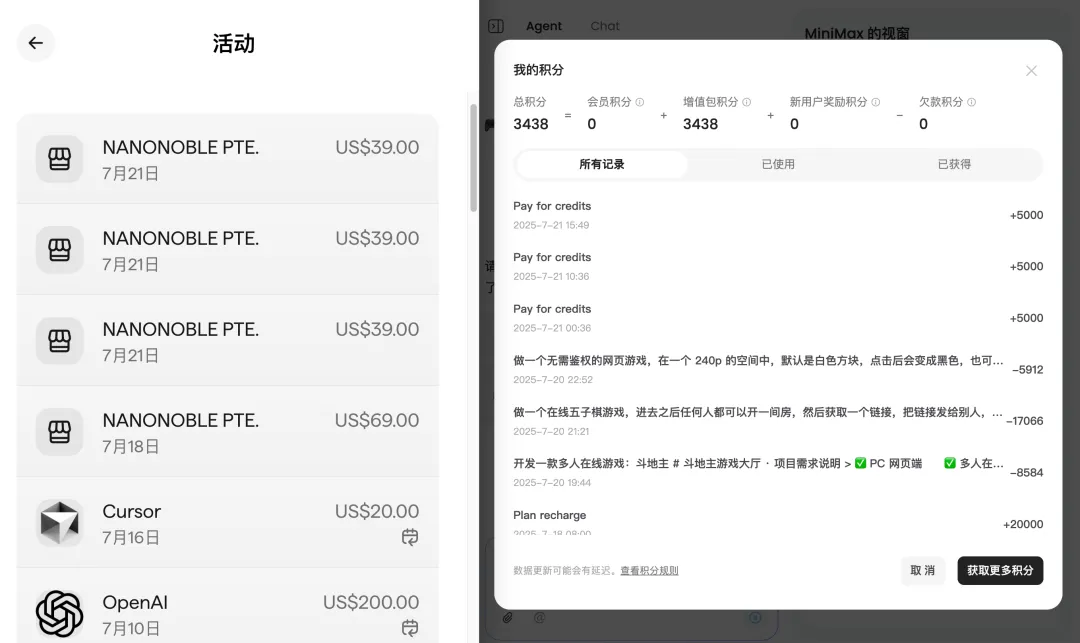Viewport: 1080px width, 643px height.
Task: Click the Plan recharge record title
Action: tap(550, 516)
